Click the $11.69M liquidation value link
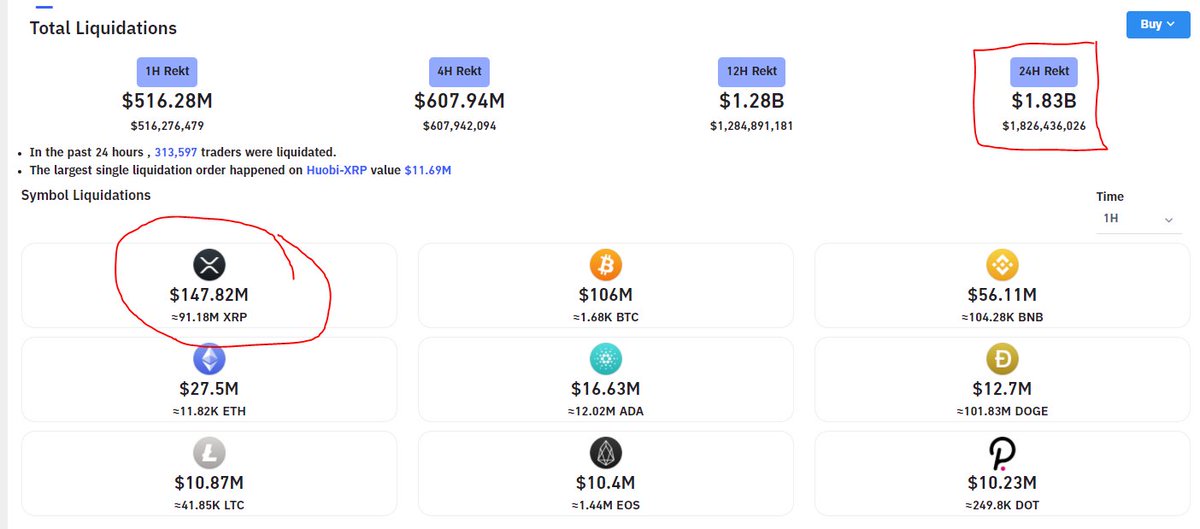1200x529 pixels. [428, 171]
